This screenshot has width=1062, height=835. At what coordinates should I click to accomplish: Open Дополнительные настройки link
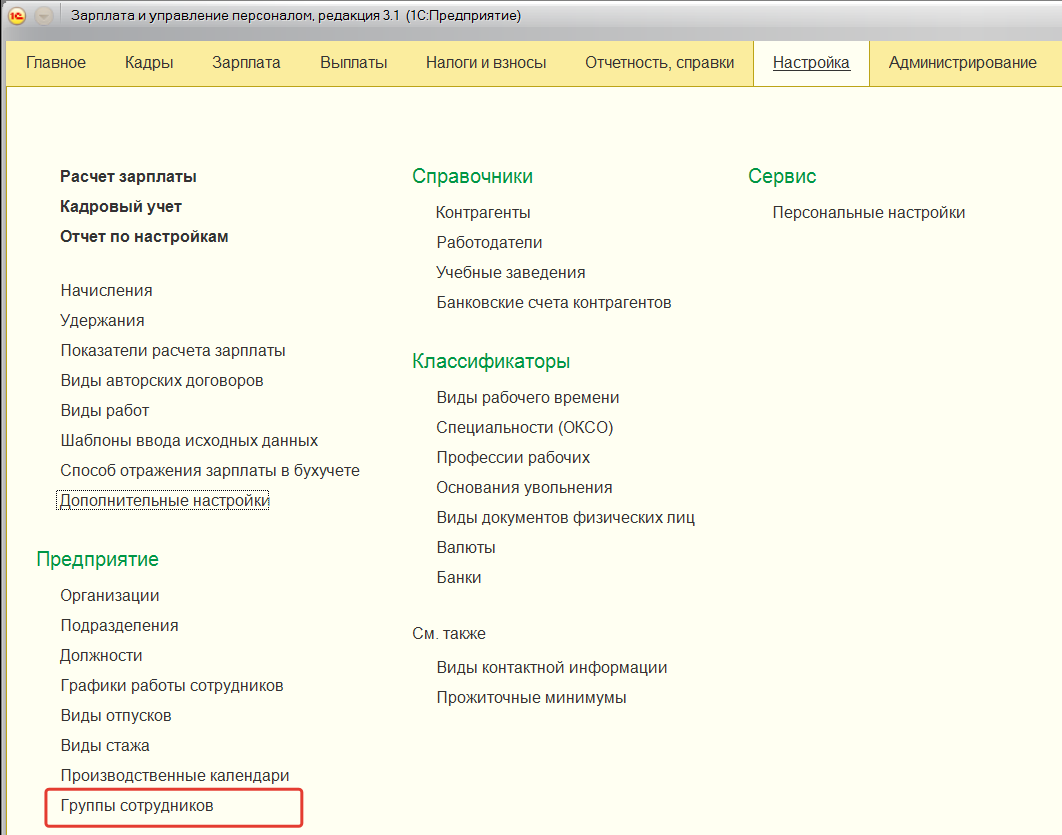tap(163, 500)
